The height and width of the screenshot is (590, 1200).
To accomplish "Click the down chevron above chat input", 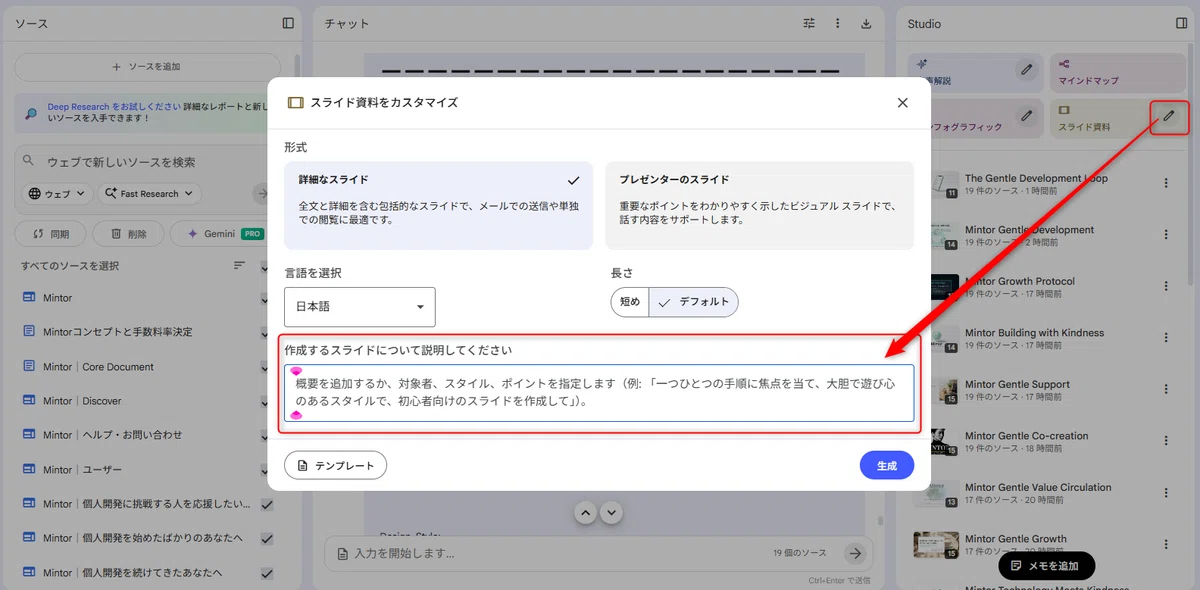I will pos(612,512).
